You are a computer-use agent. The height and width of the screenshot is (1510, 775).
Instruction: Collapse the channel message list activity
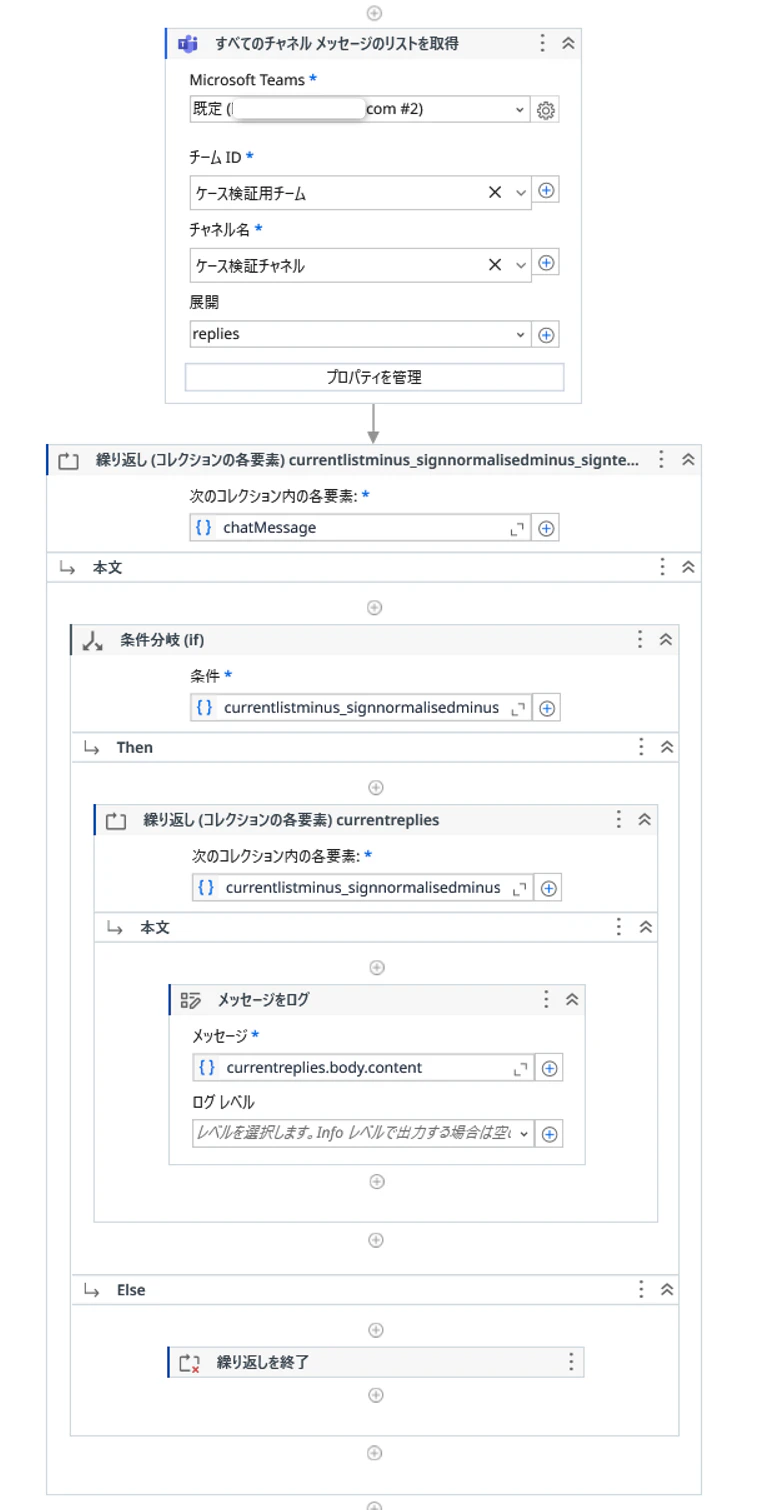click(568, 43)
